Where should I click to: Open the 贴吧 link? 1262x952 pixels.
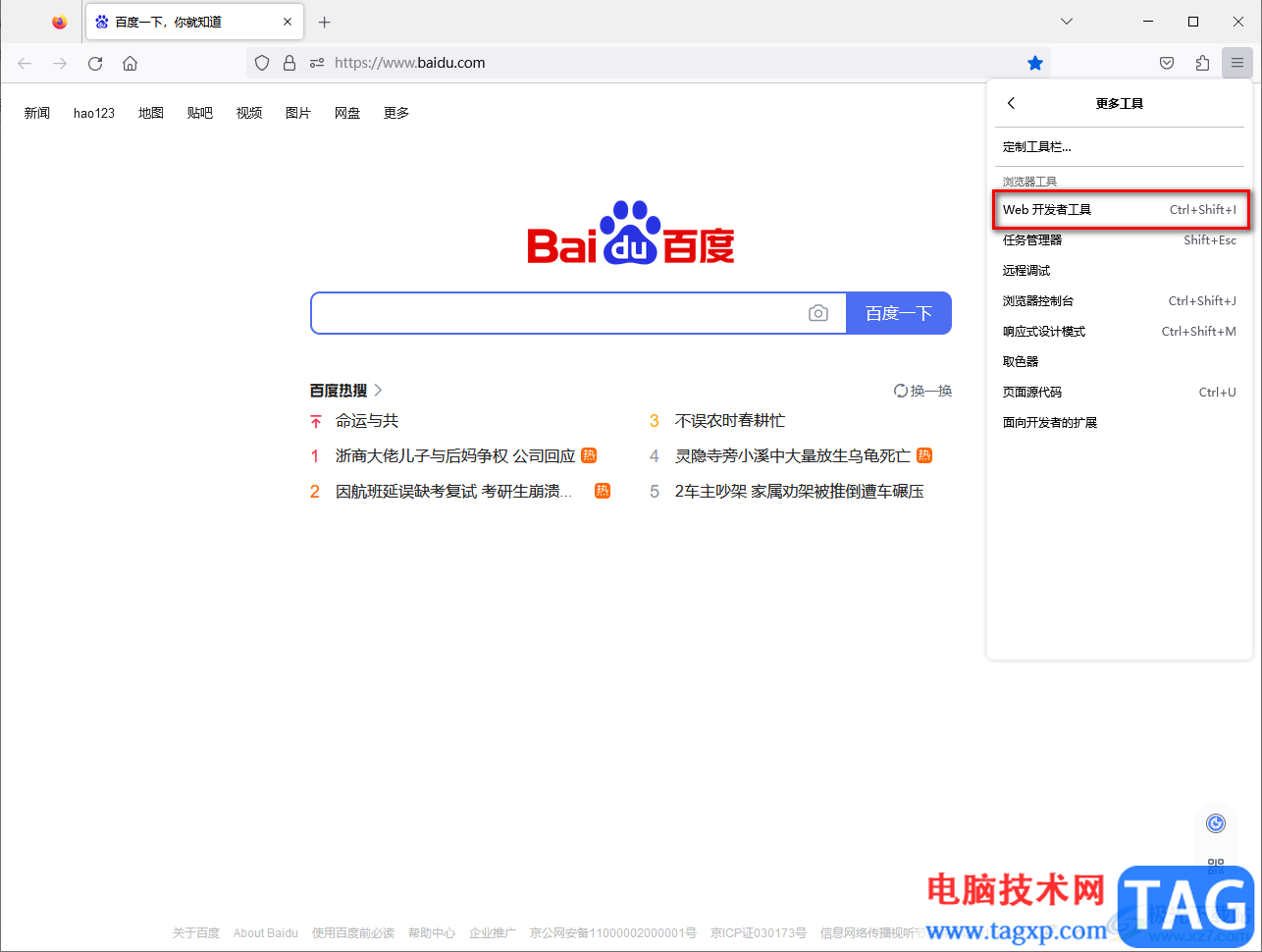tap(200, 113)
